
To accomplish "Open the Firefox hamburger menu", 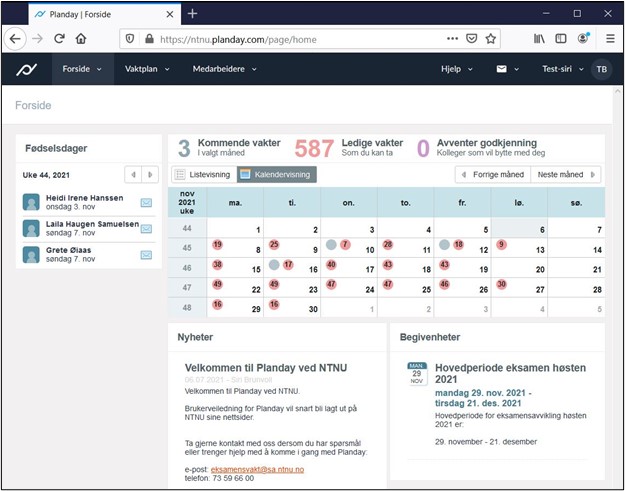I will click(610, 39).
